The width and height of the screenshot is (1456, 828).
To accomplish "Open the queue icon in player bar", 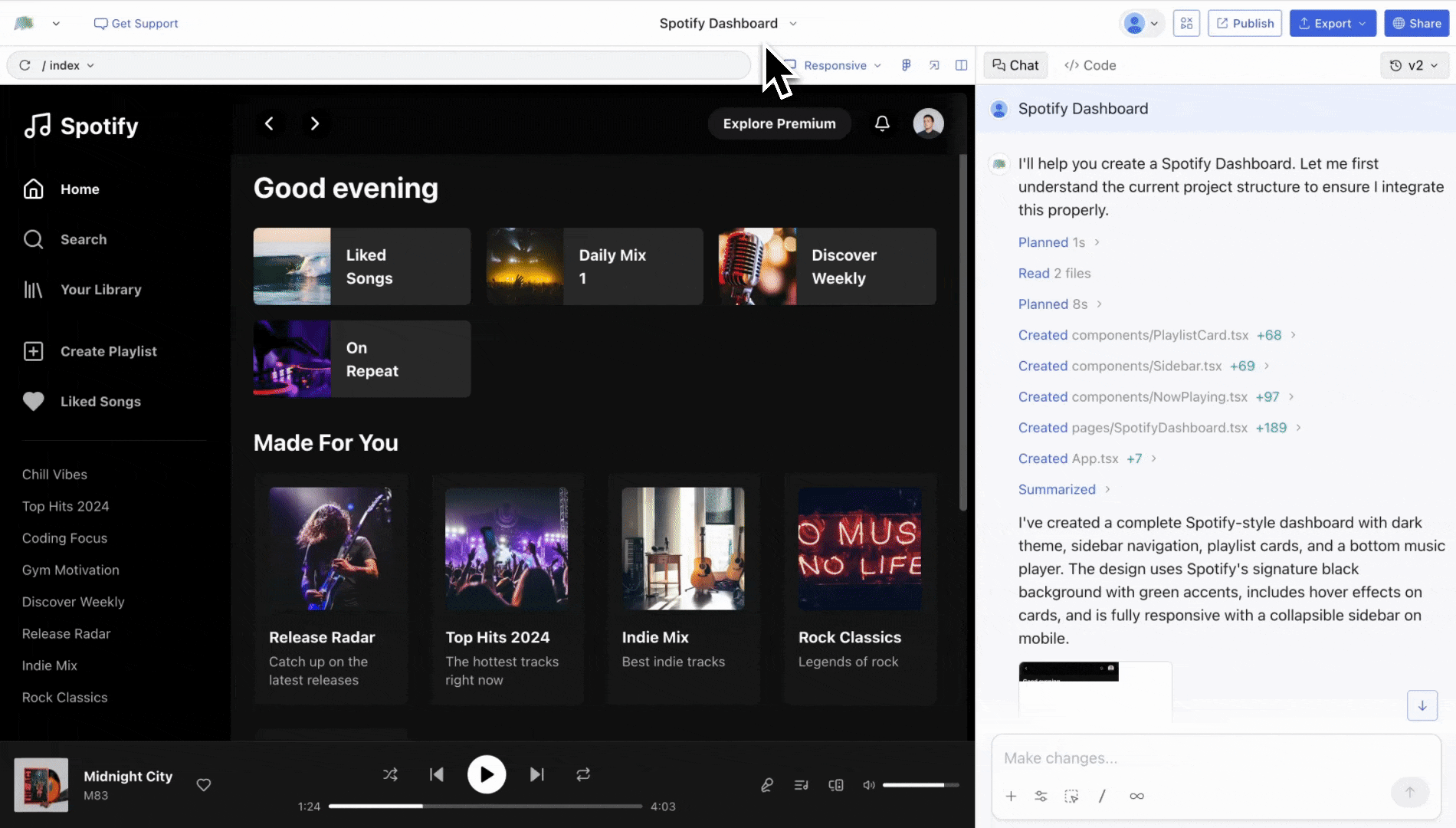I will [x=802, y=785].
